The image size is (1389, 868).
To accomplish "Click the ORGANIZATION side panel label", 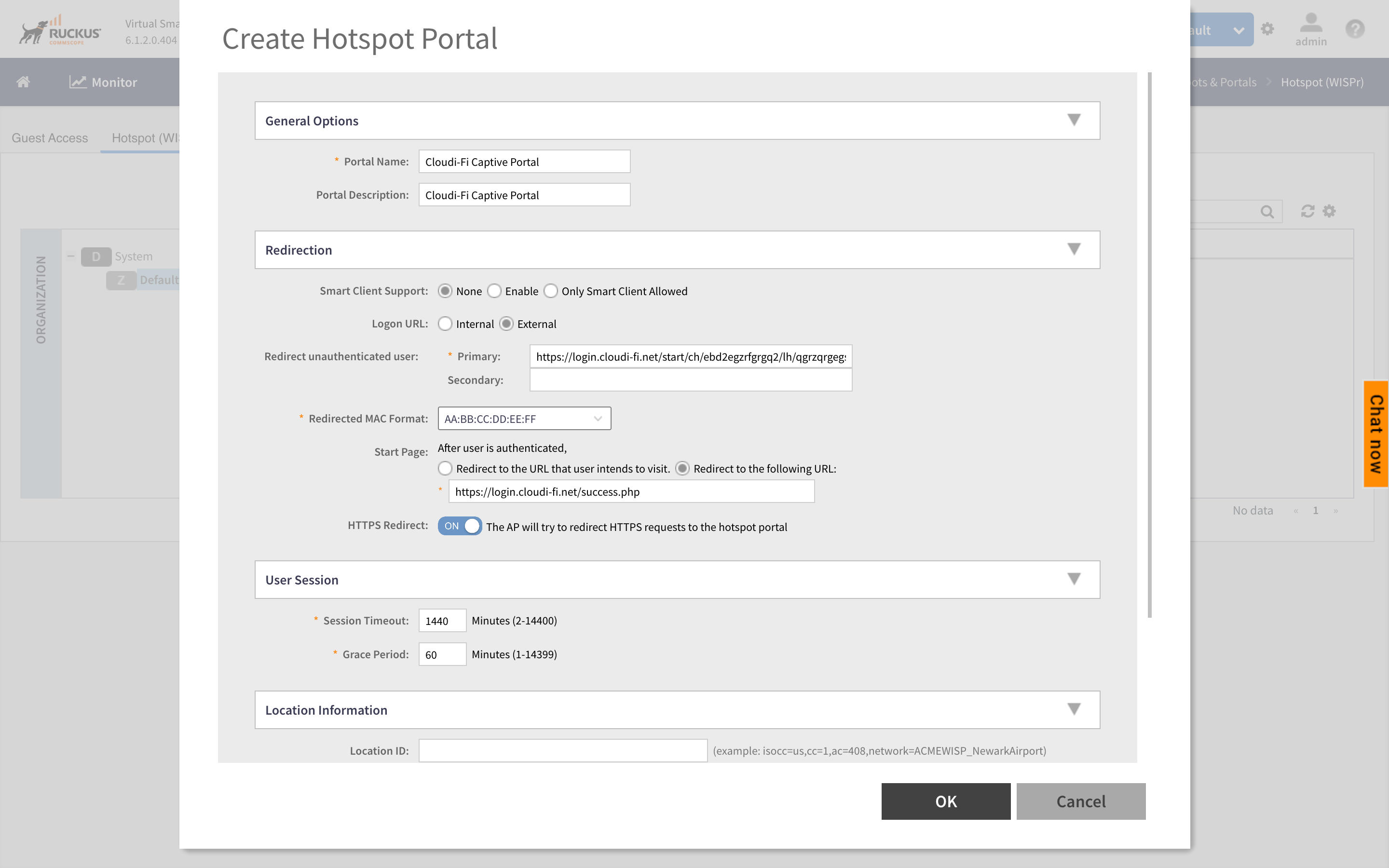I will pyautogui.click(x=41, y=300).
